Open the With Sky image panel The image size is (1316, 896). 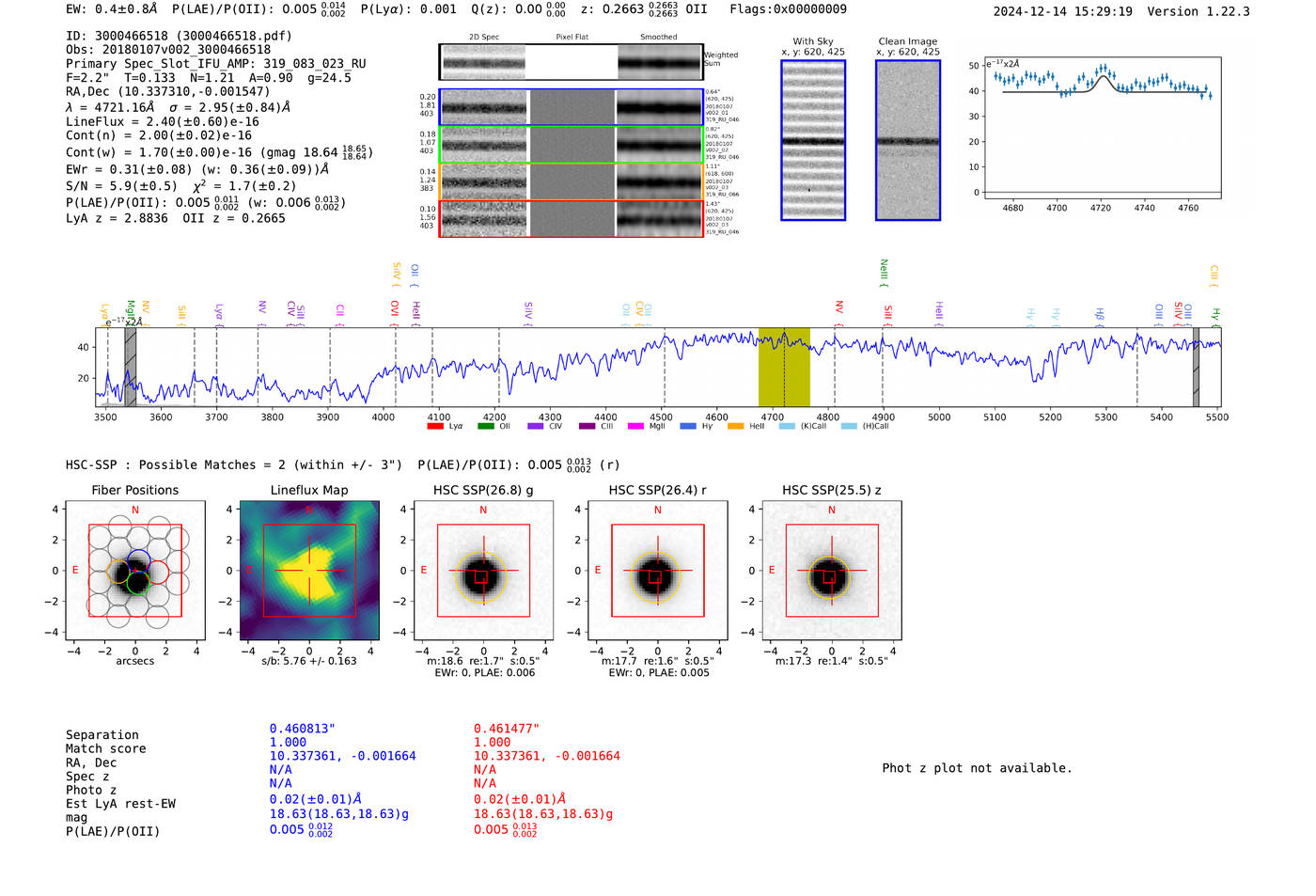[813, 140]
